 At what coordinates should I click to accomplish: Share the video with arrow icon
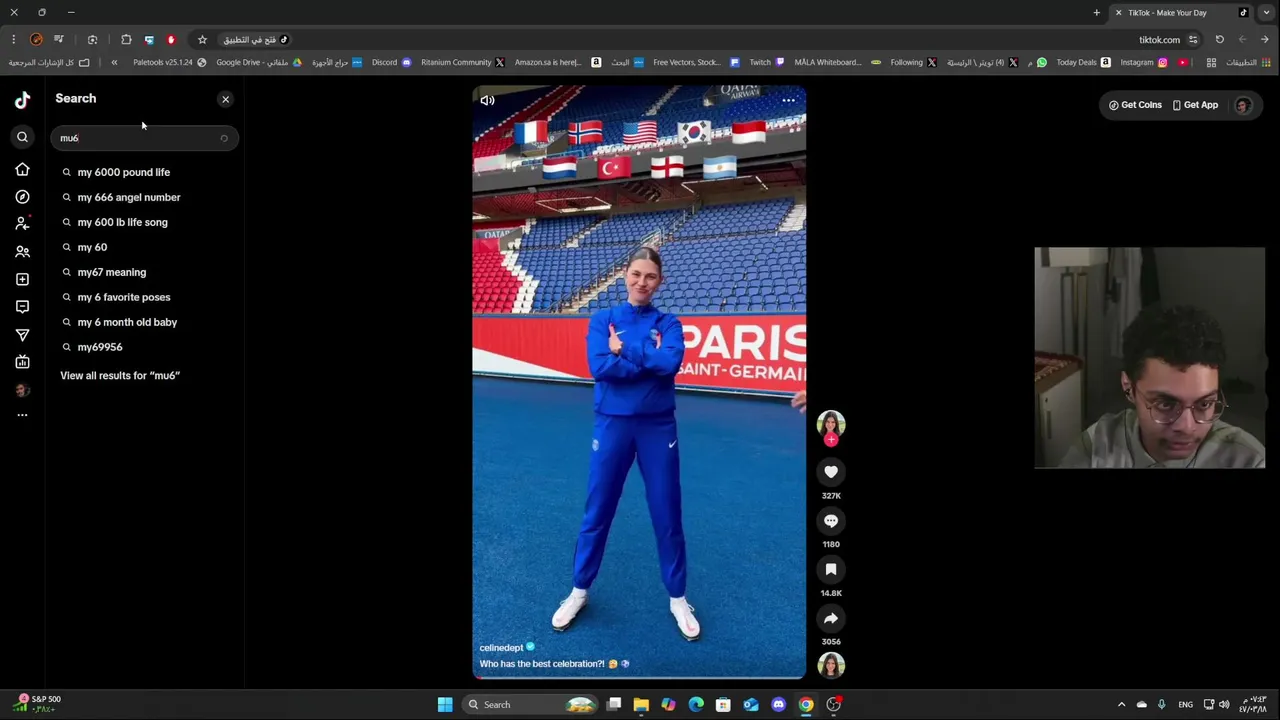click(830, 618)
